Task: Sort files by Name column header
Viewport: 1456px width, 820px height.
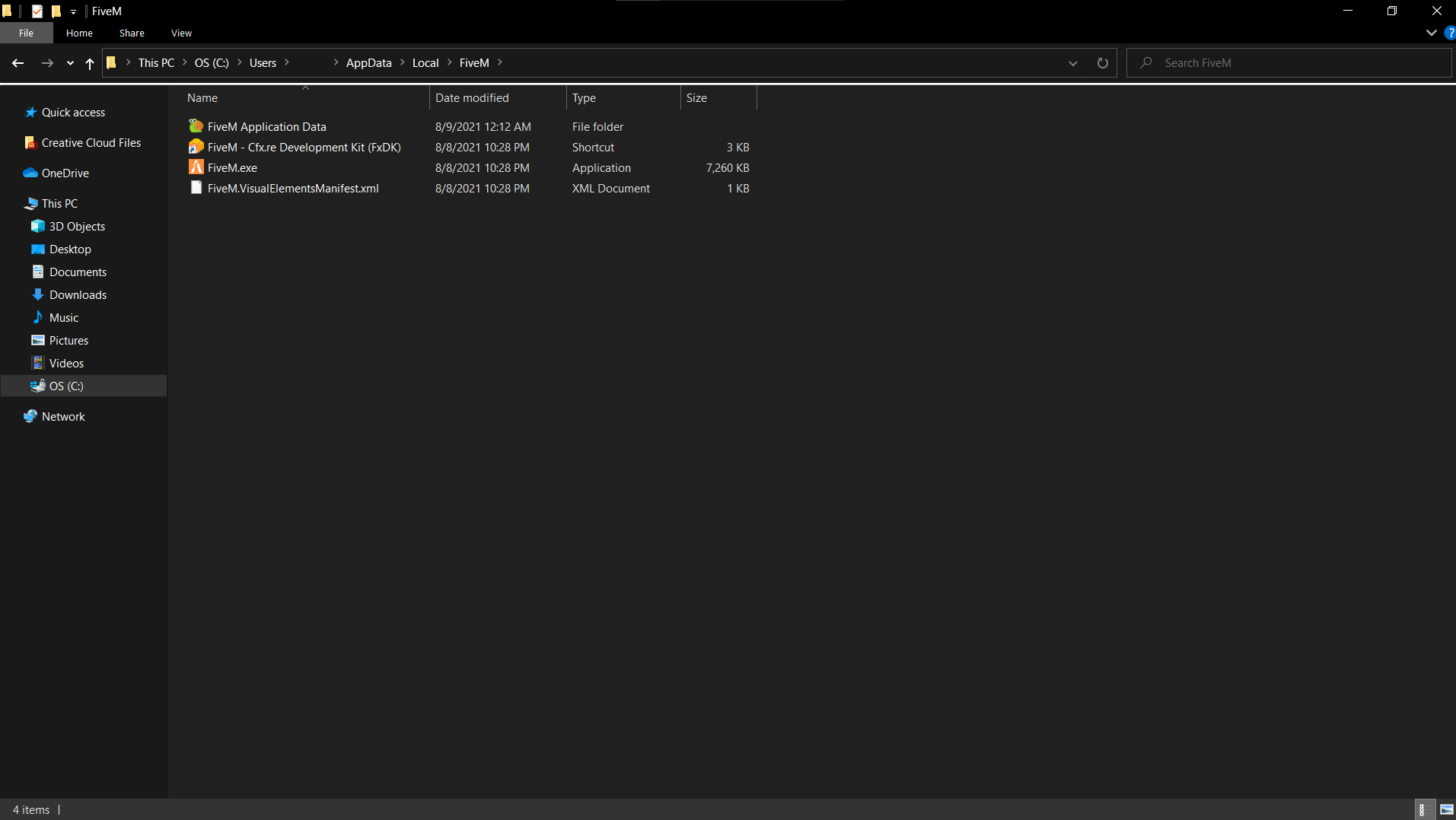Action: click(x=304, y=97)
